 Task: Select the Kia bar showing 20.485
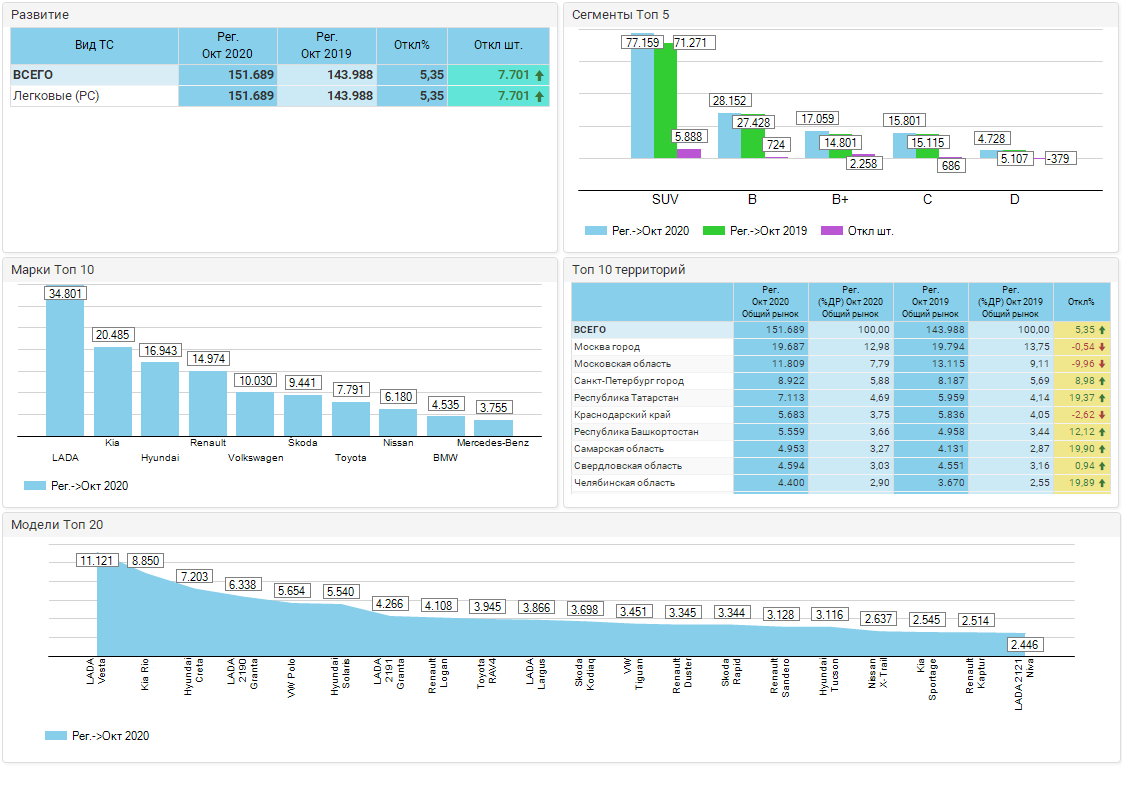click(x=112, y=391)
